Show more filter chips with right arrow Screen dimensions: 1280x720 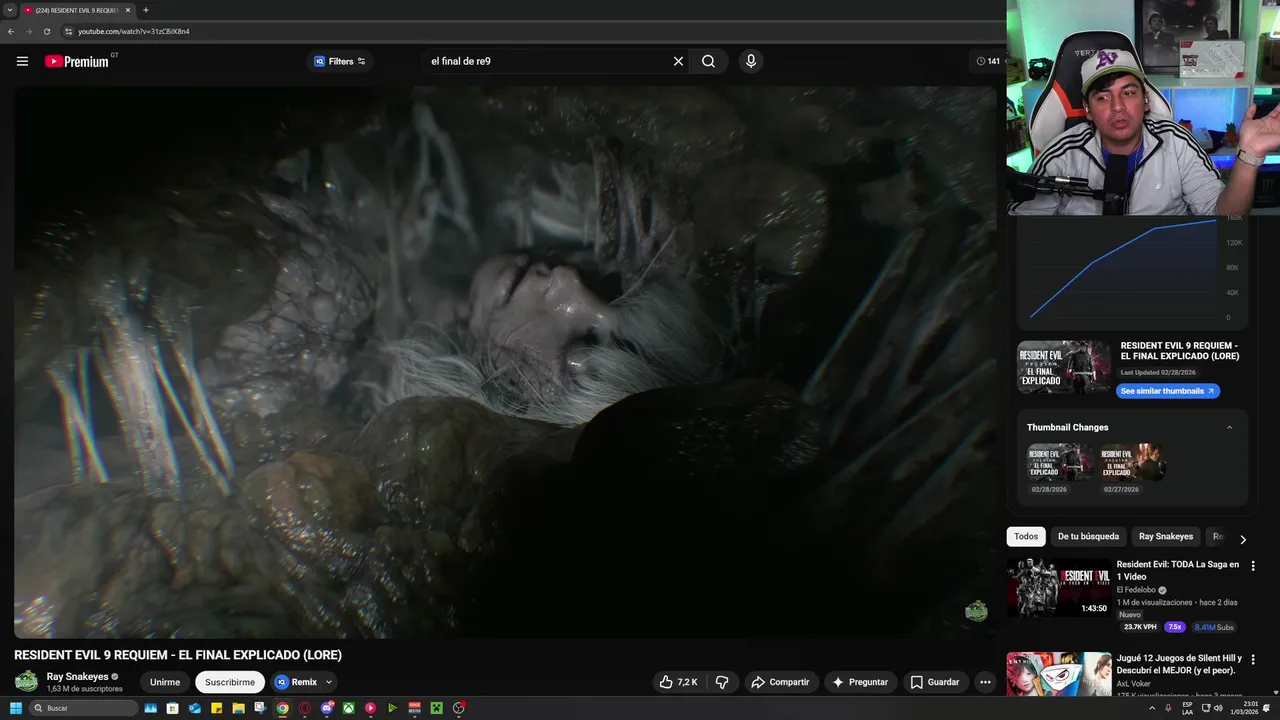pos(1243,539)
